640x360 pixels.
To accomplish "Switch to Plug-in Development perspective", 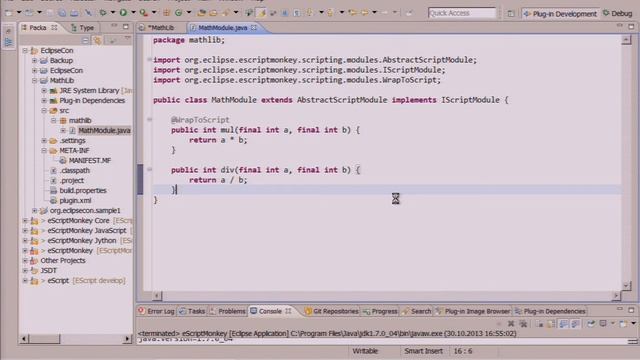I will tap(560, 14).
